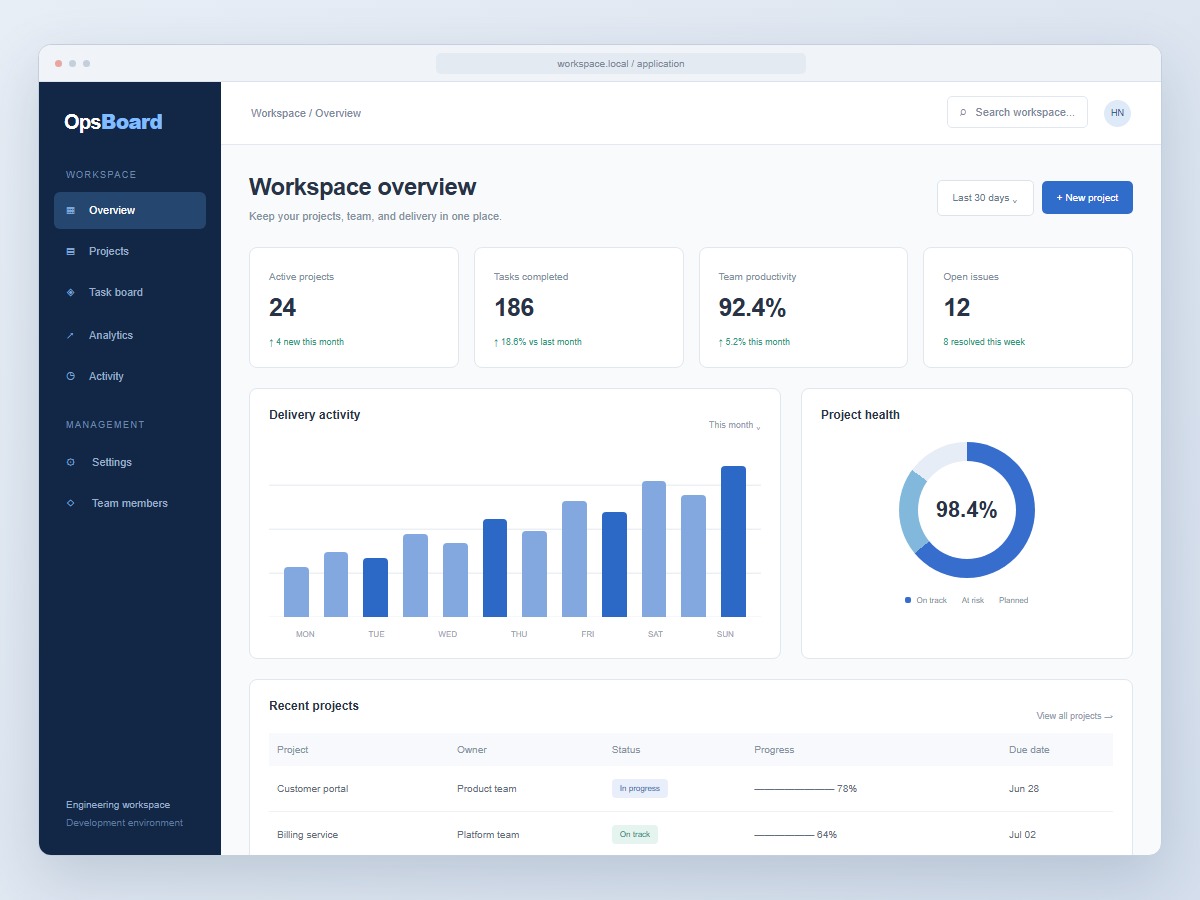The width and height of the screenshot is (1200, 900).
Task: Open the Customer portal project row
Action: (691, 789)
